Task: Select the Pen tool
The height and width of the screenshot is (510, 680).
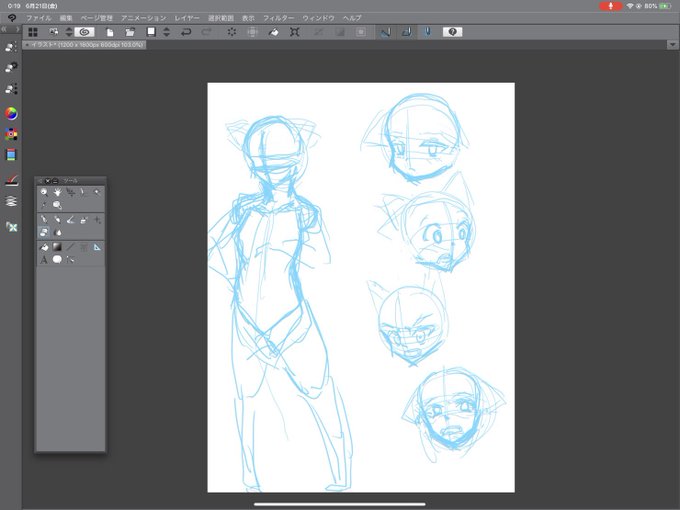Action: point(44,220)
